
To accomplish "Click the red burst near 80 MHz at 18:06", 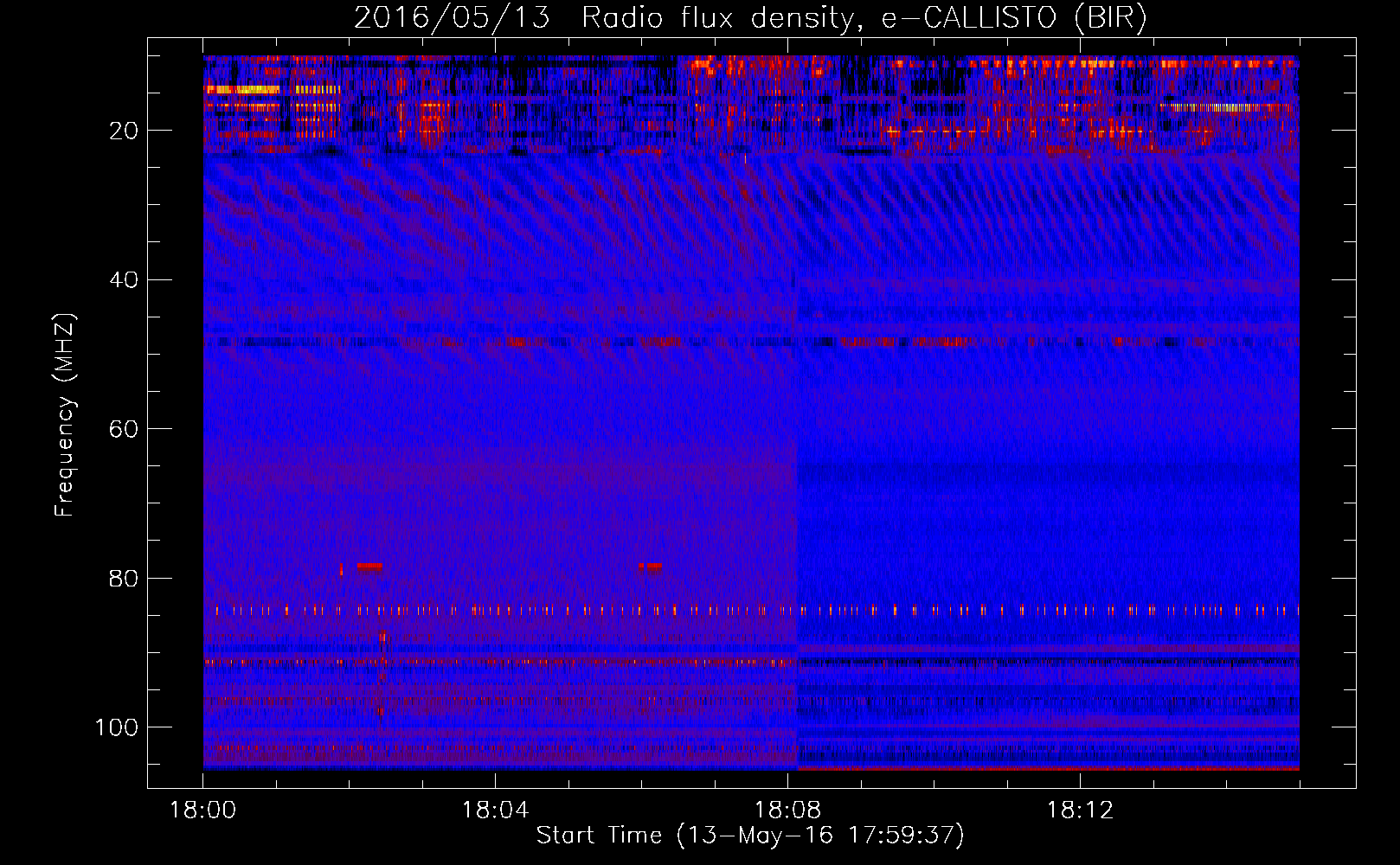I will (651, 567).
